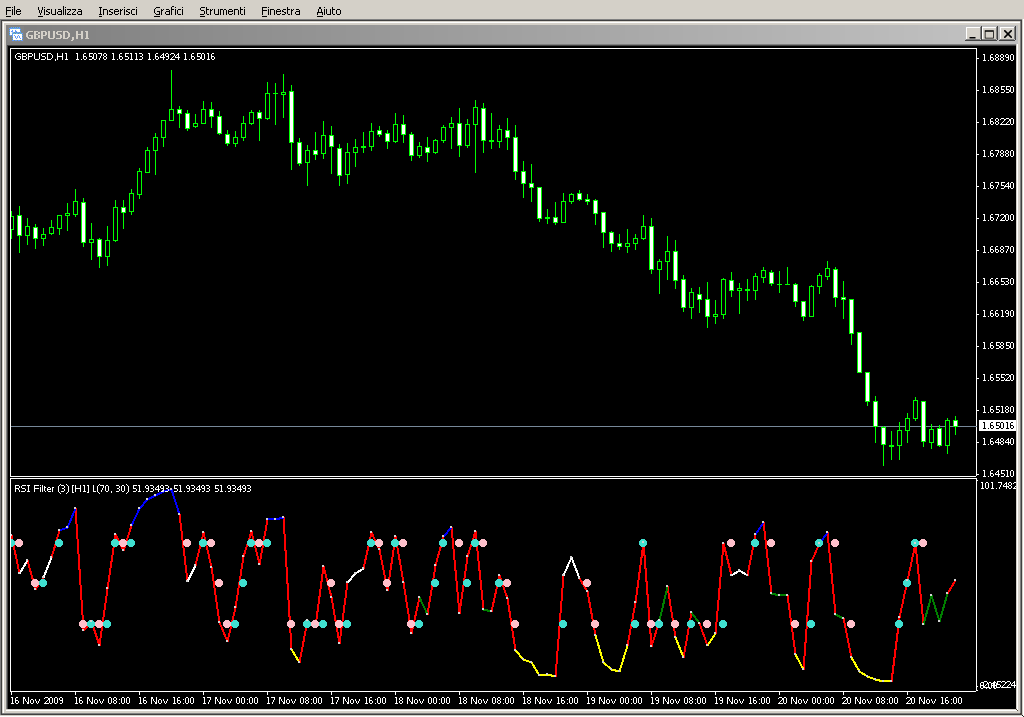
Task: Open the Aiuto menu
Action: (328, 11)
